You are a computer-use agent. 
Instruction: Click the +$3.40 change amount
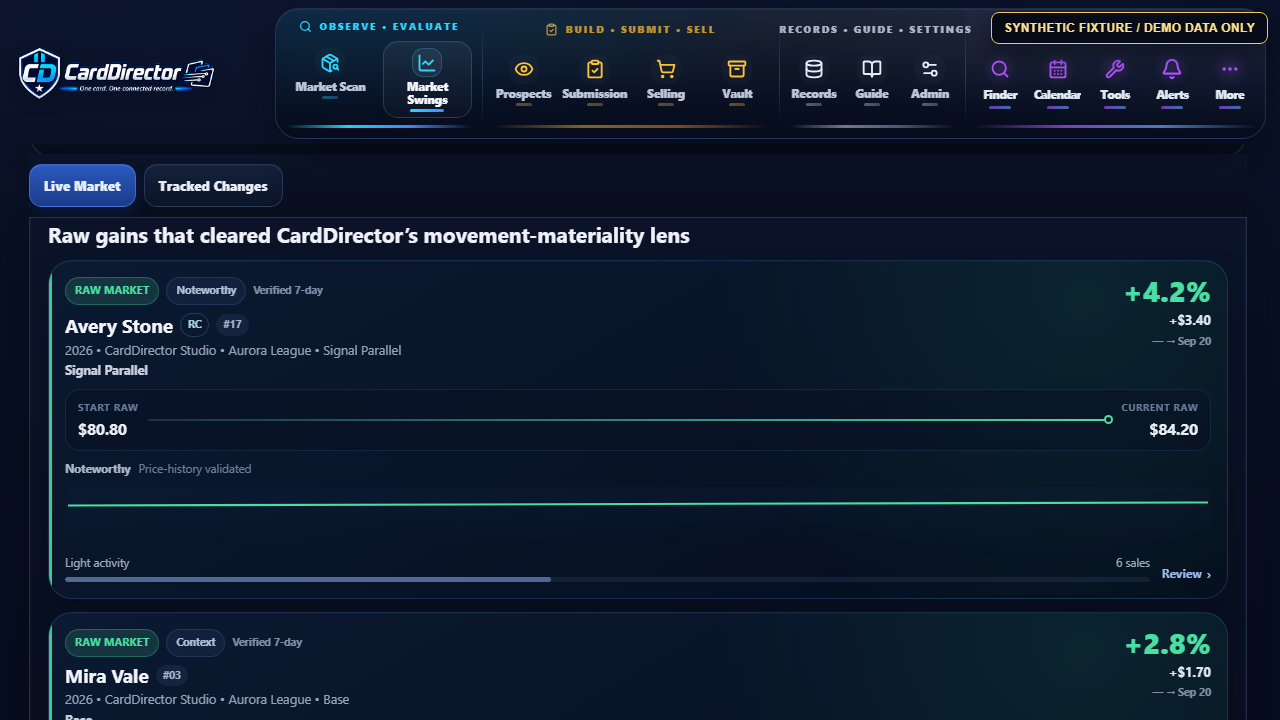[1190, 321]
